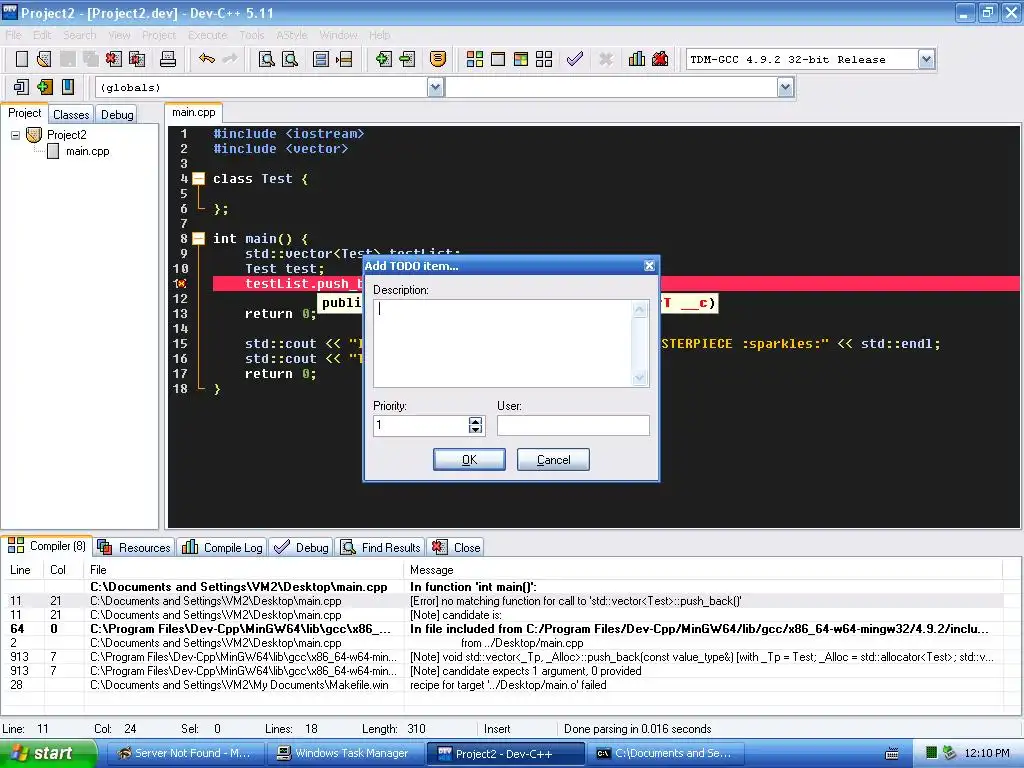Image resolution: width=1024 pixels, height=768 pixels.
Task: Click the Run program icon
Action: tap(498, 59)
